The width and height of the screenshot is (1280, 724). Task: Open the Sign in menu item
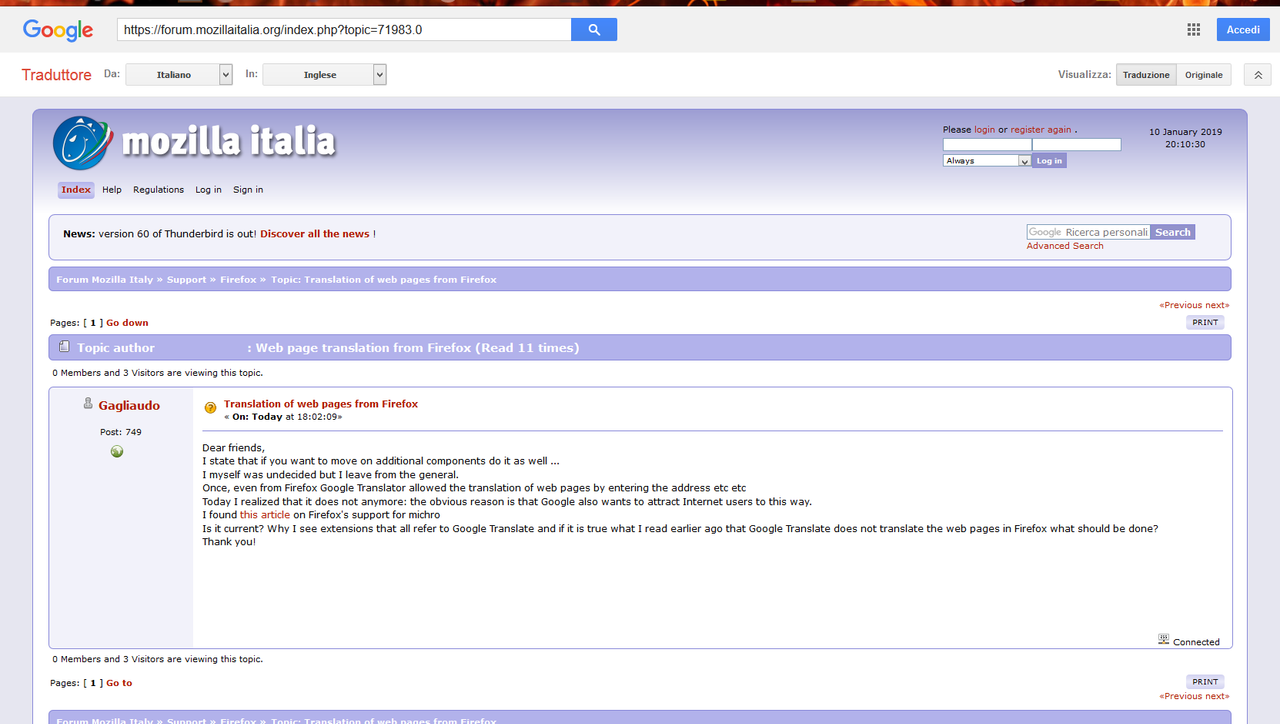[x=248, y=190]
